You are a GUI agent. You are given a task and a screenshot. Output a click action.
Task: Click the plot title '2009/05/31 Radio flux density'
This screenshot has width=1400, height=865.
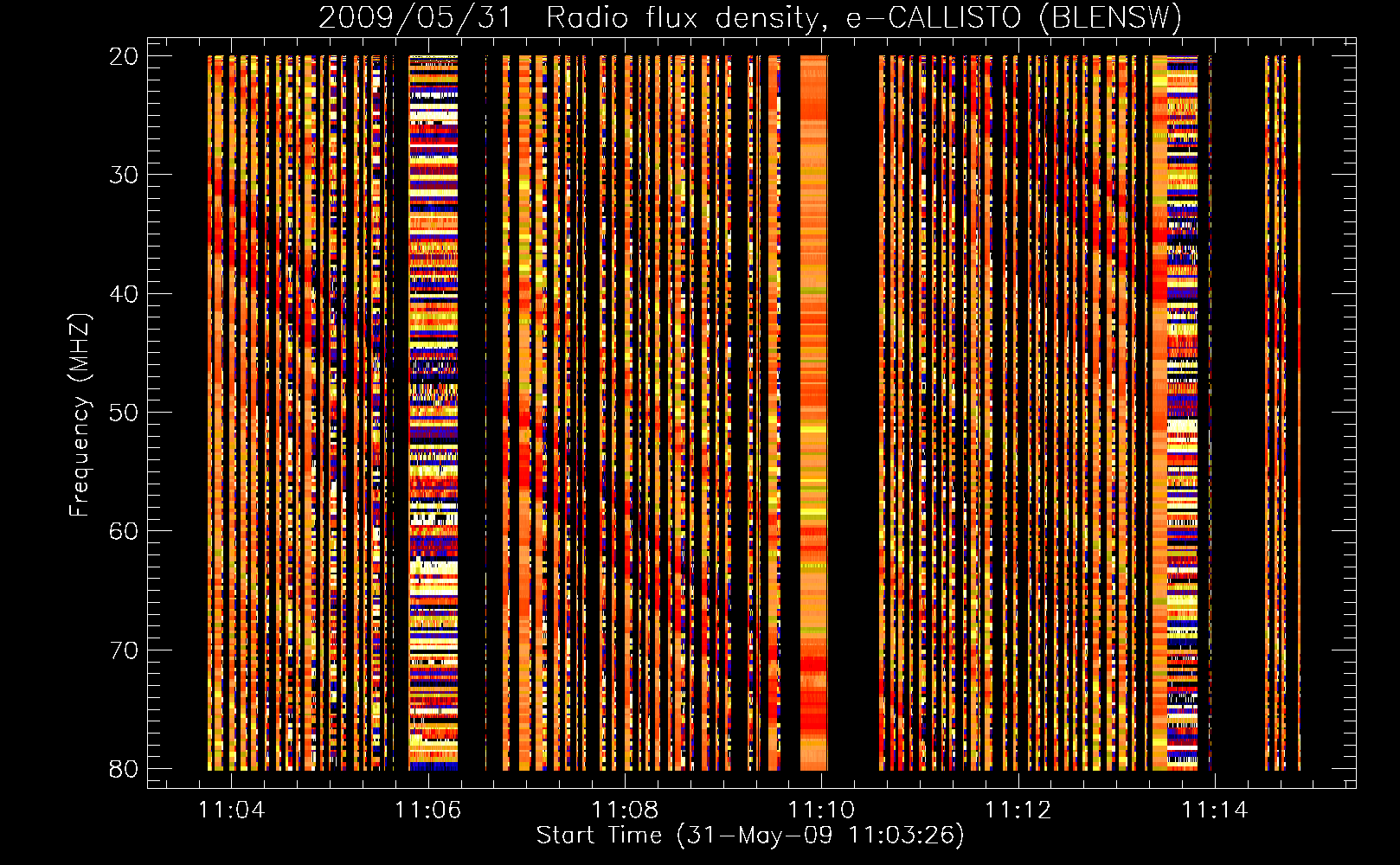tap(750, 17)
